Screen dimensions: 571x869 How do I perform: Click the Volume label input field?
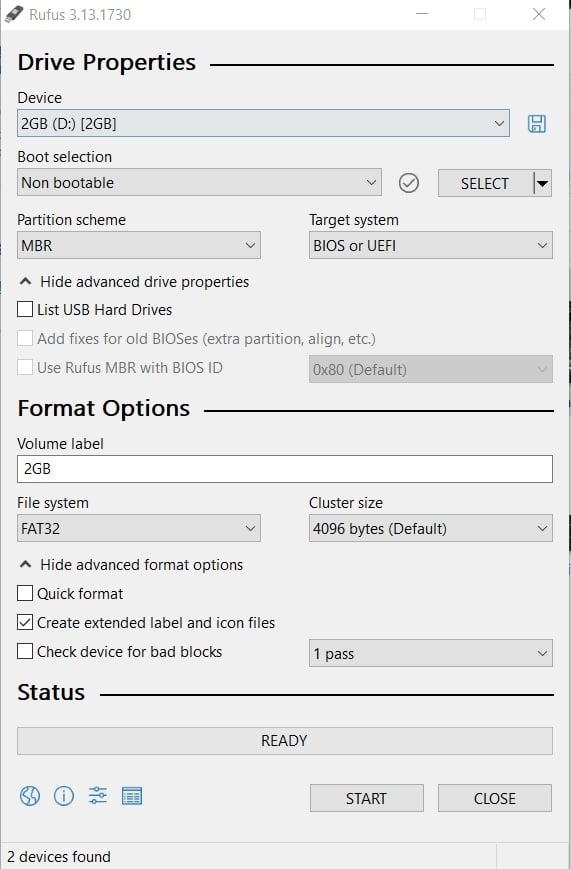click(x=285, y=469)
